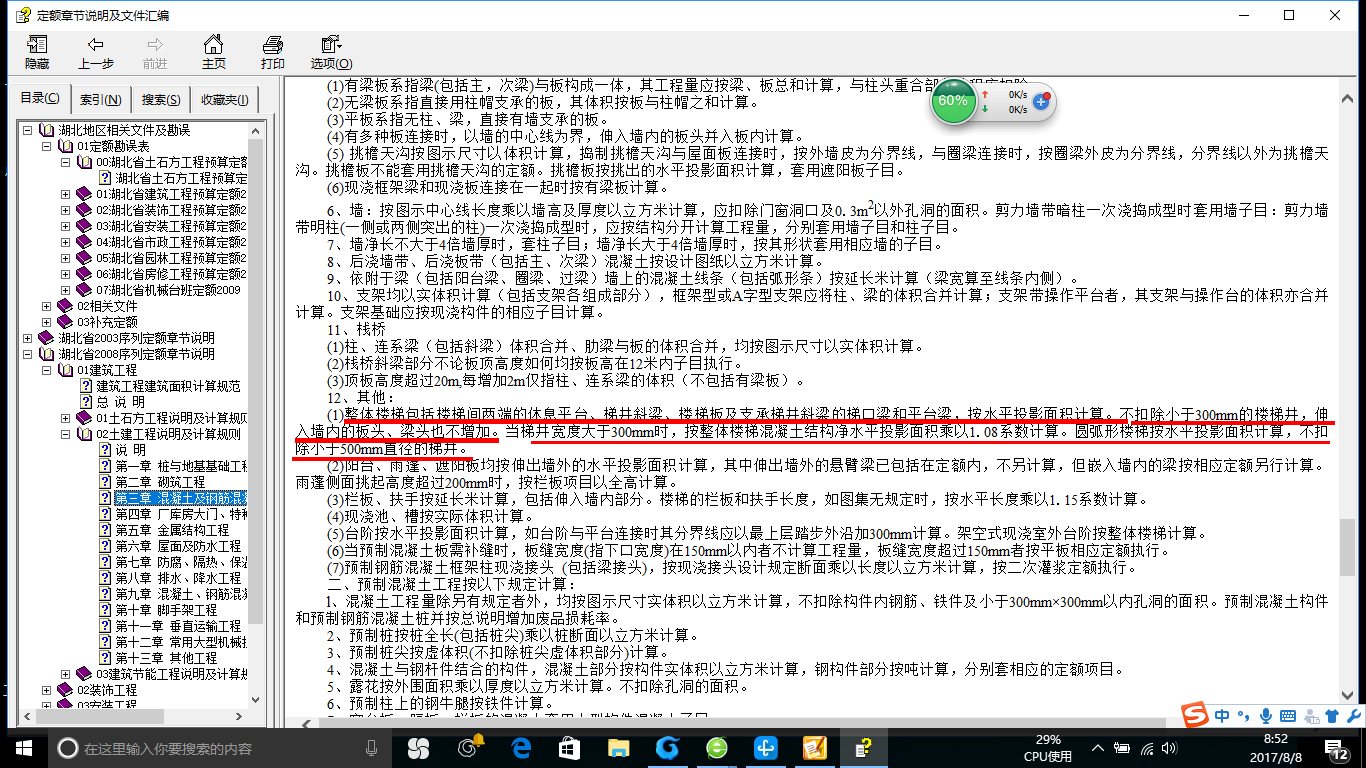
Task: Open 第二章 砌筑工程 topic
Action: 160,482
